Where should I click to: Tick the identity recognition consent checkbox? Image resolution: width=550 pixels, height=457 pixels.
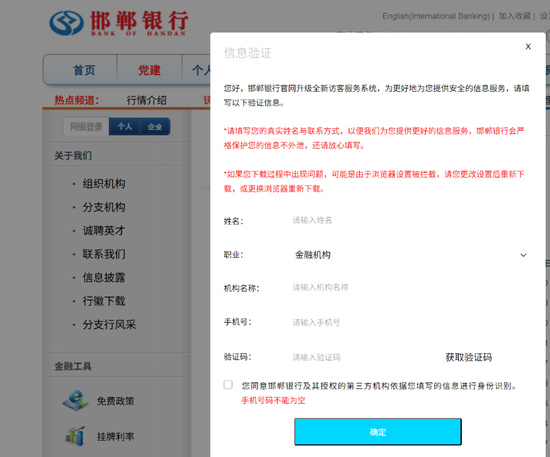click(228, 385)
